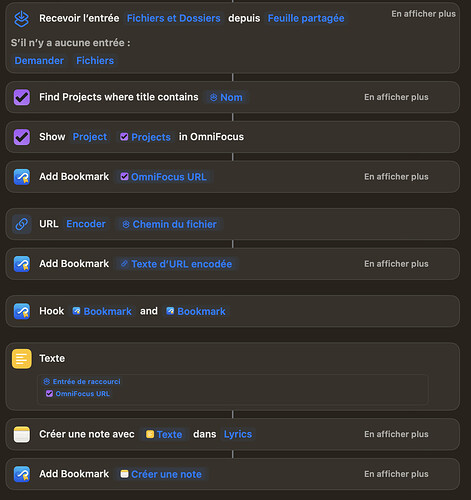Click inside the Texte content field
471x500 pixels.
pos(233,389)
